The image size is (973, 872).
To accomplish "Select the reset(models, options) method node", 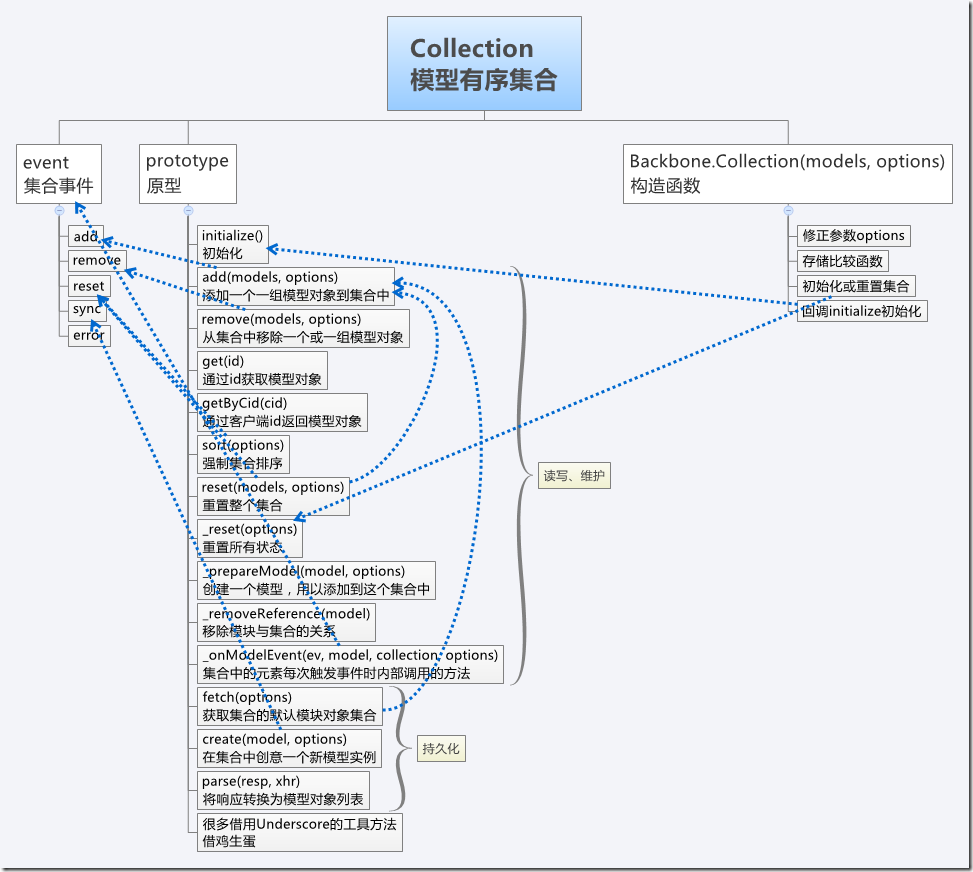I will coord(273,497).
